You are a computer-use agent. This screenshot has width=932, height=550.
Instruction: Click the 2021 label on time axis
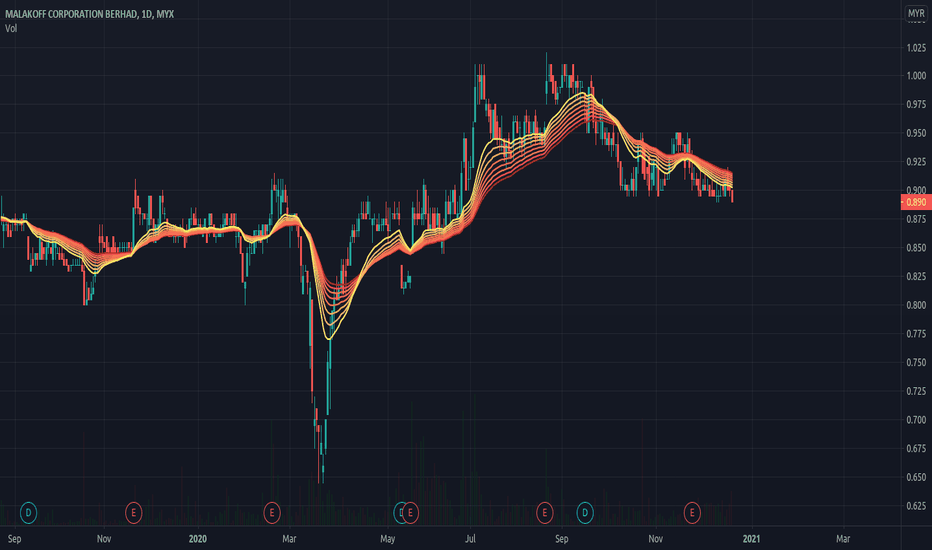751,539
